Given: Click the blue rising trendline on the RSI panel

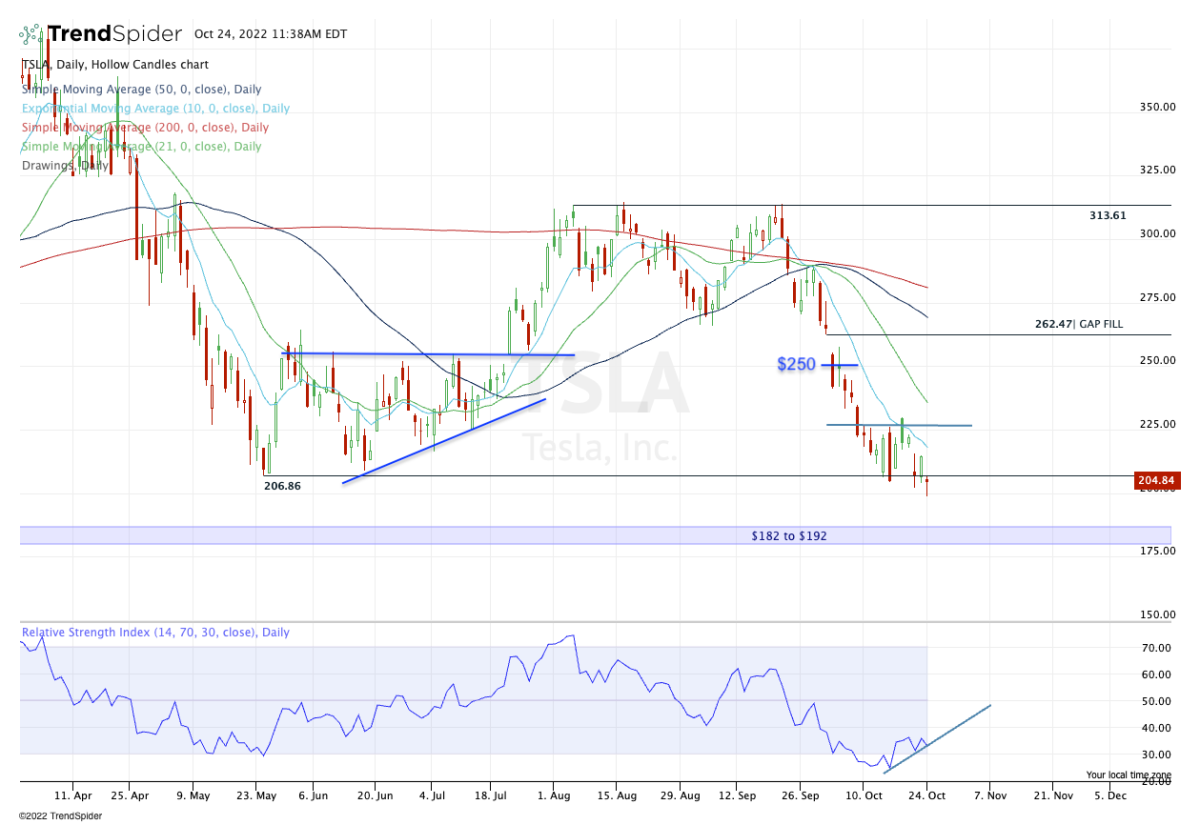Looking at the screenshot, I should tap(937, 739).
